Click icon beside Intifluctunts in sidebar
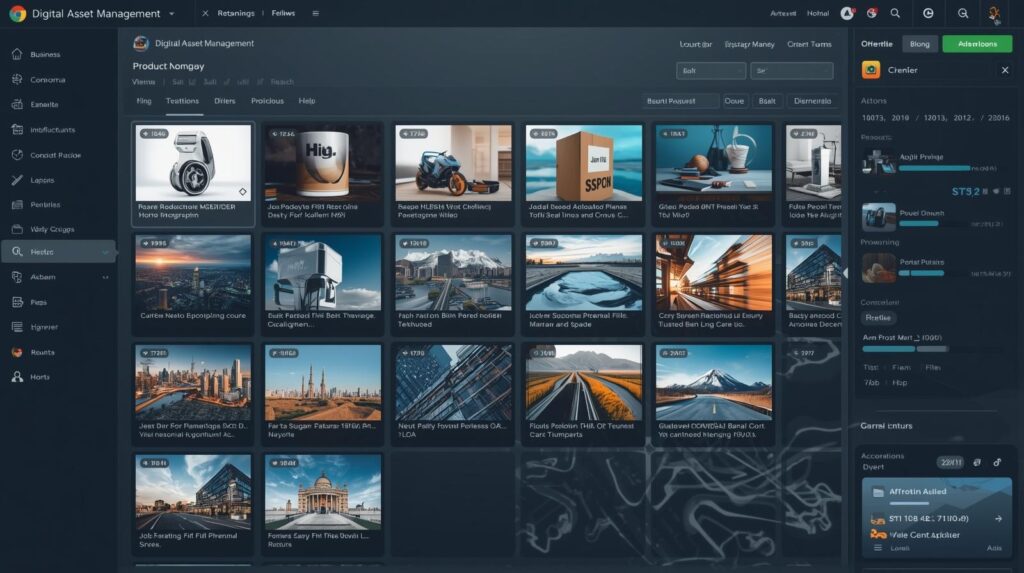The width and height of the screenshot is (1024, 573). [17, 129]
